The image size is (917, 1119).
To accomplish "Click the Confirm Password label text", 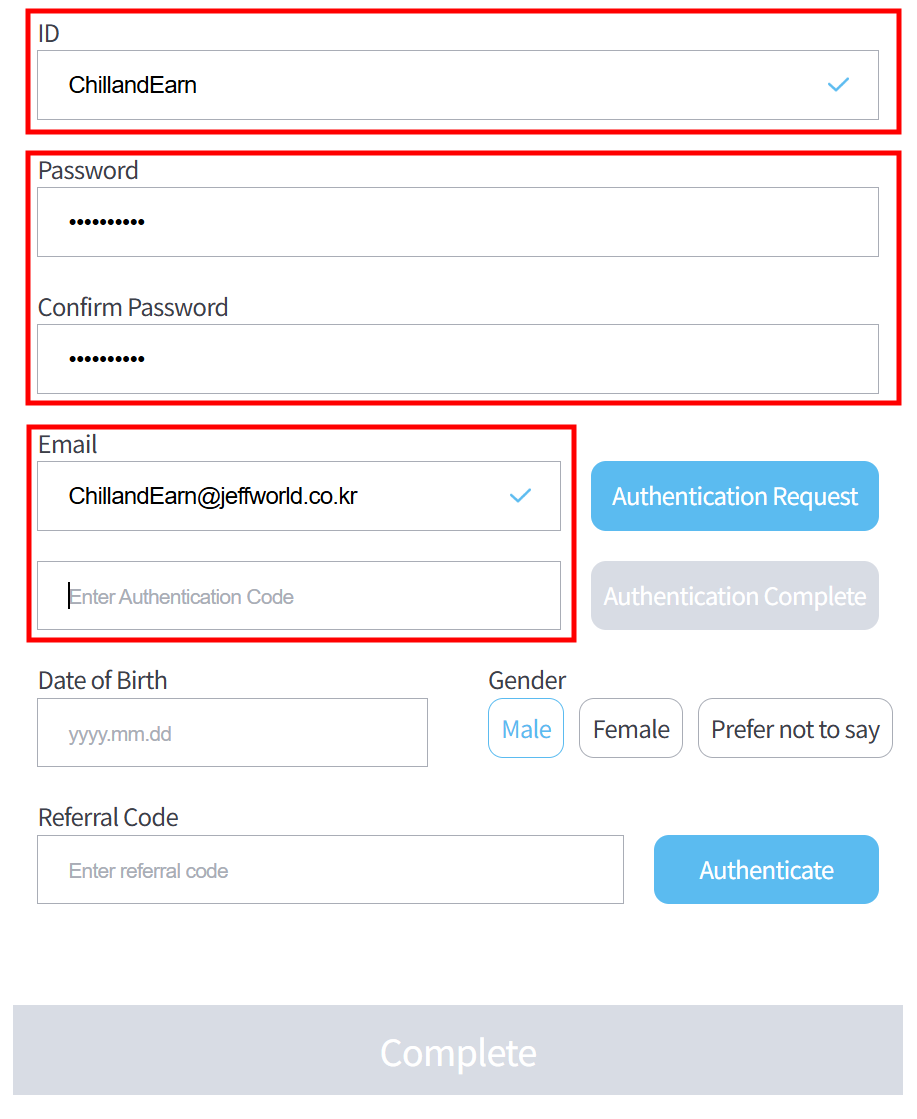I will click(133, 307).
